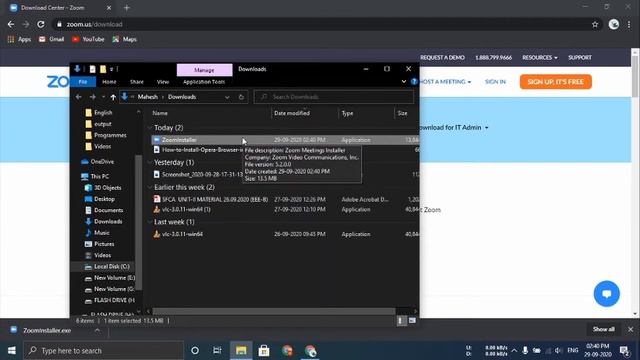This screenshot has width=640, height=360.
Task: Switch Explorer to details view icon
Action: coord(400,321)
